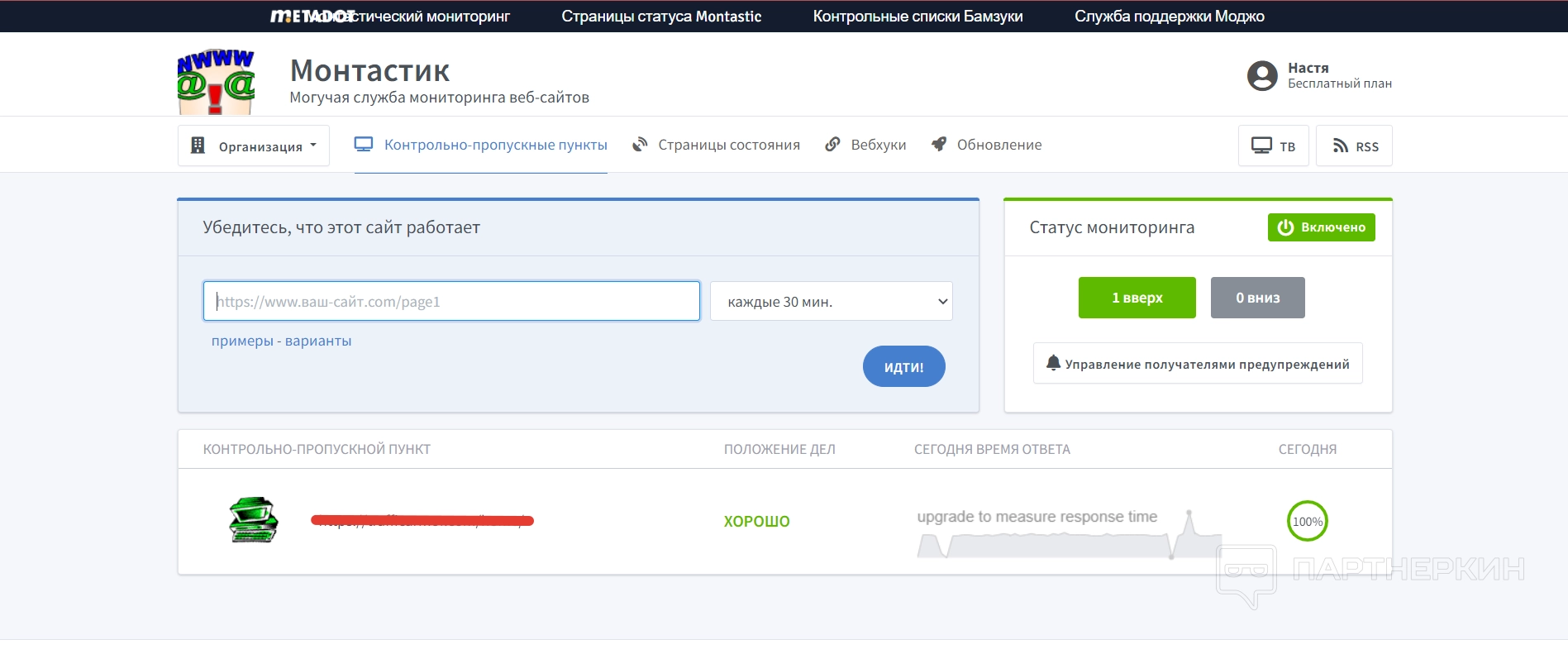The height and width of the screenshot is (654, 1568).
Task: Go to the Вебхуки tab
Action: (x=865, y=145)
